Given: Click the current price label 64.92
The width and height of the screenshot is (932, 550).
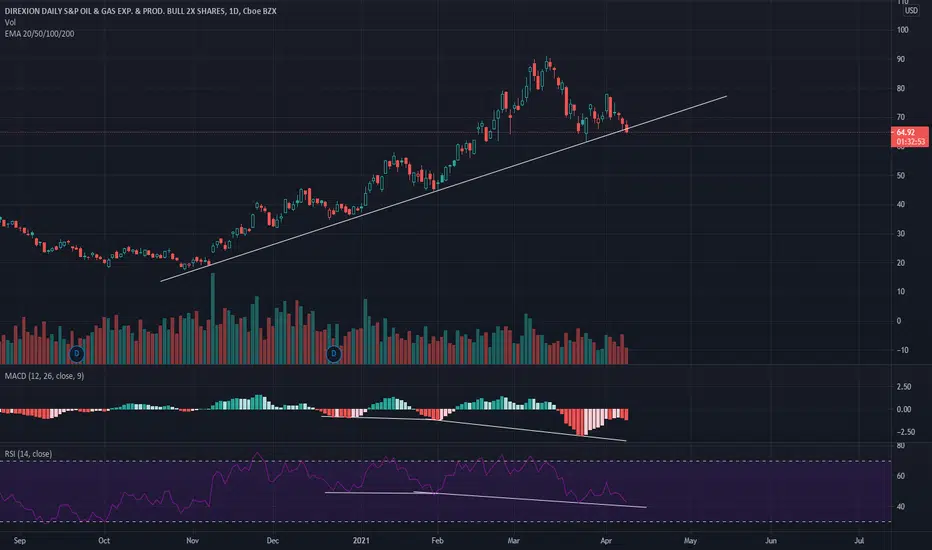Looking at the screenshot, I should pos(906,132).
